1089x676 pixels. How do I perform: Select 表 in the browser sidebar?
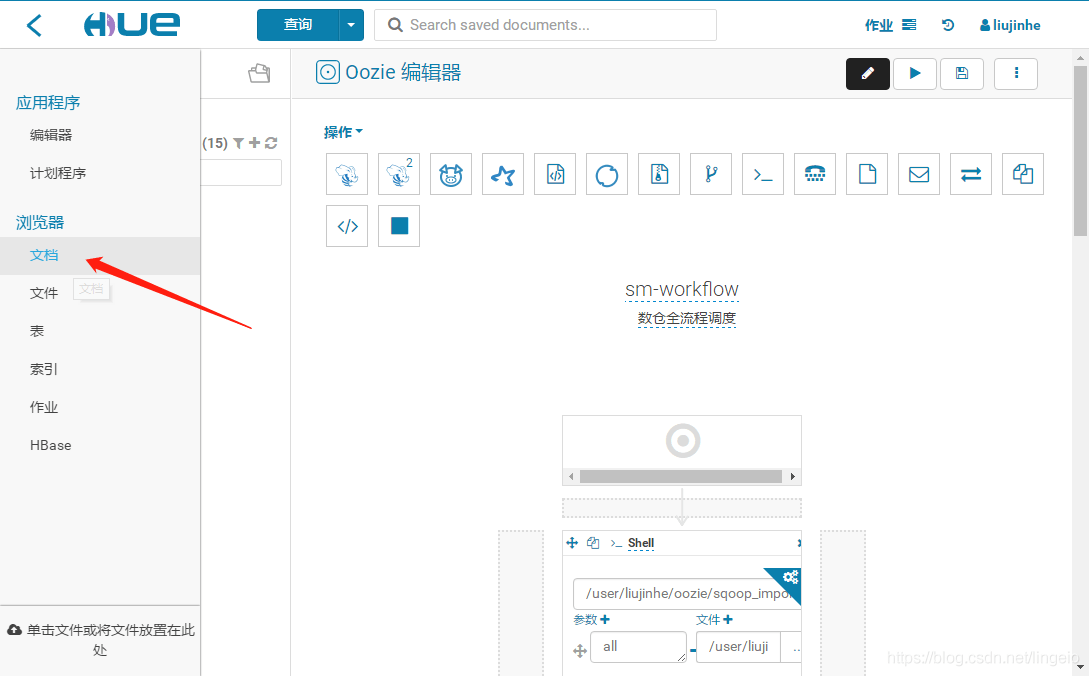coord(37,331)
